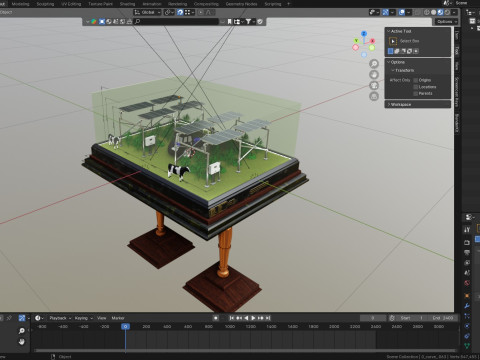Switch to solid viewport shading
Screen dimensions: 480x360
pyautogui.click(x=433, y=12)
